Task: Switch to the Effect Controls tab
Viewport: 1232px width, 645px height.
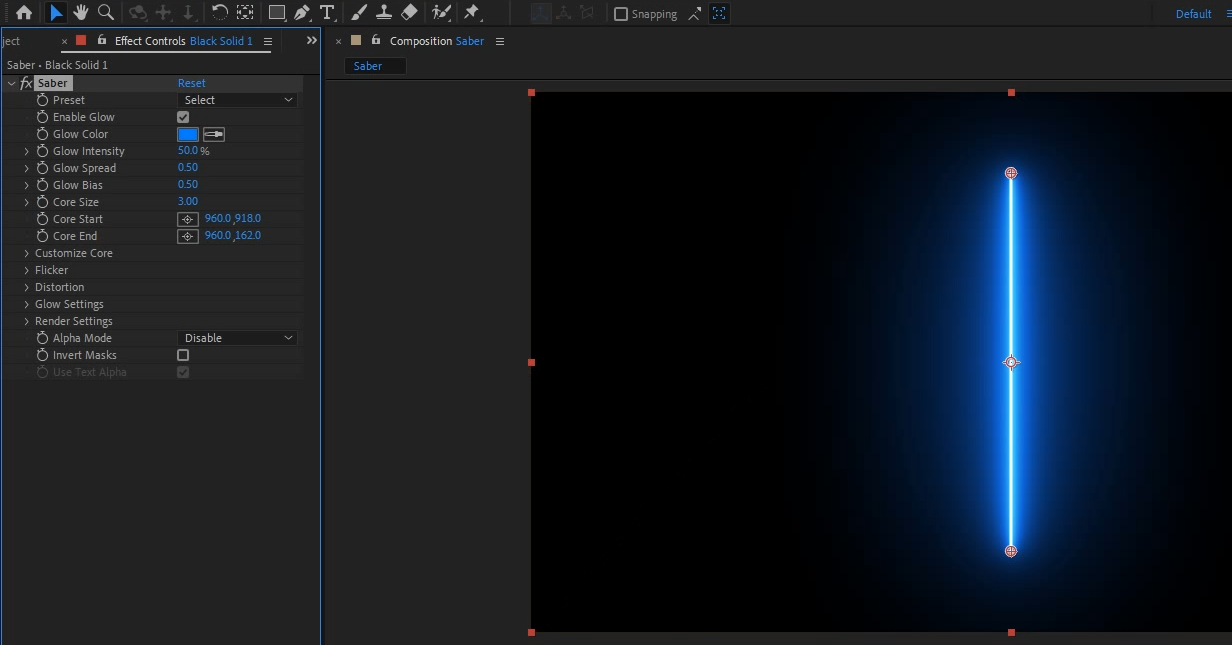Action: [184, 41]
